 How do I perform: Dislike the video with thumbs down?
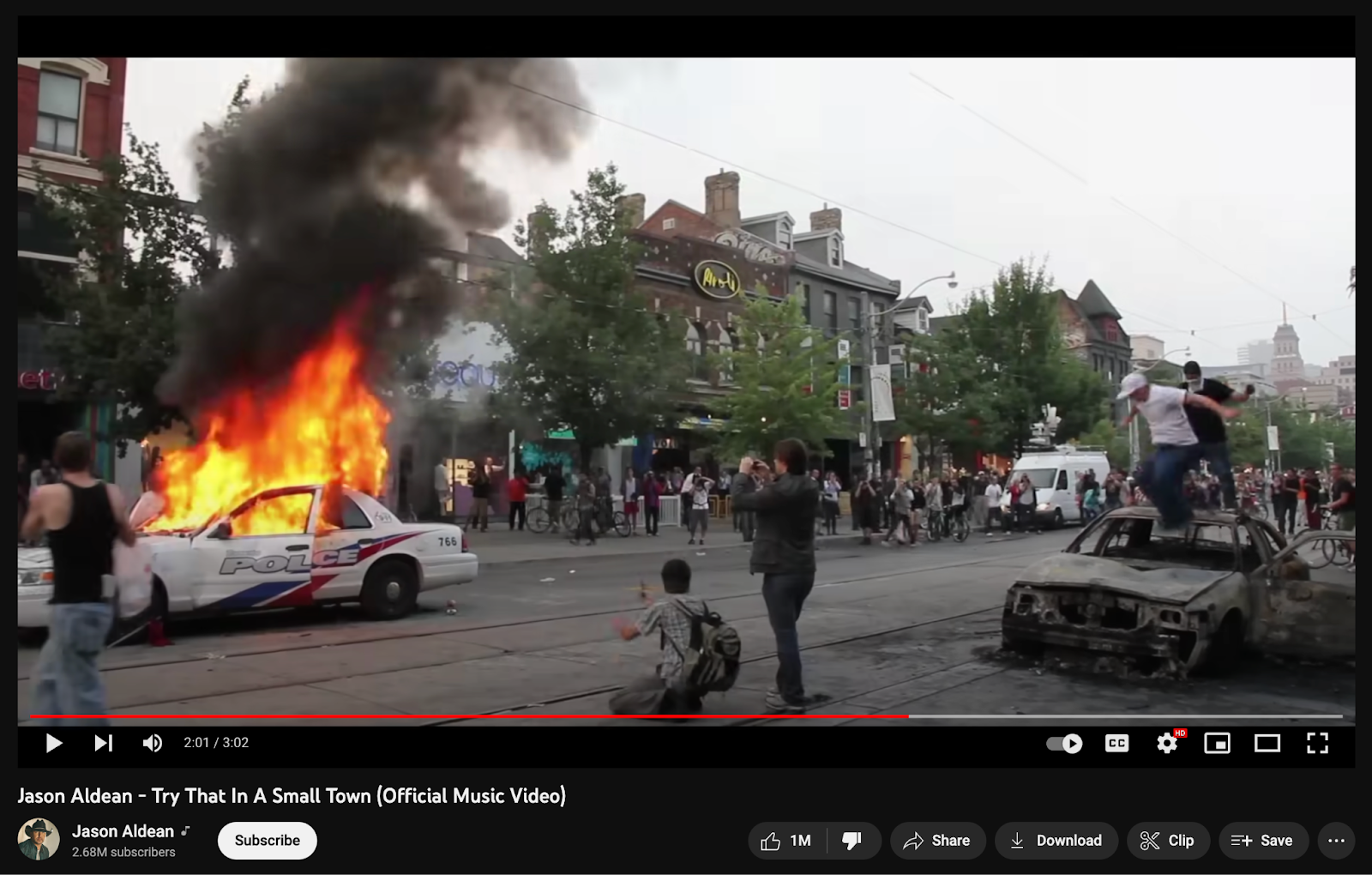tap(853, 841)
